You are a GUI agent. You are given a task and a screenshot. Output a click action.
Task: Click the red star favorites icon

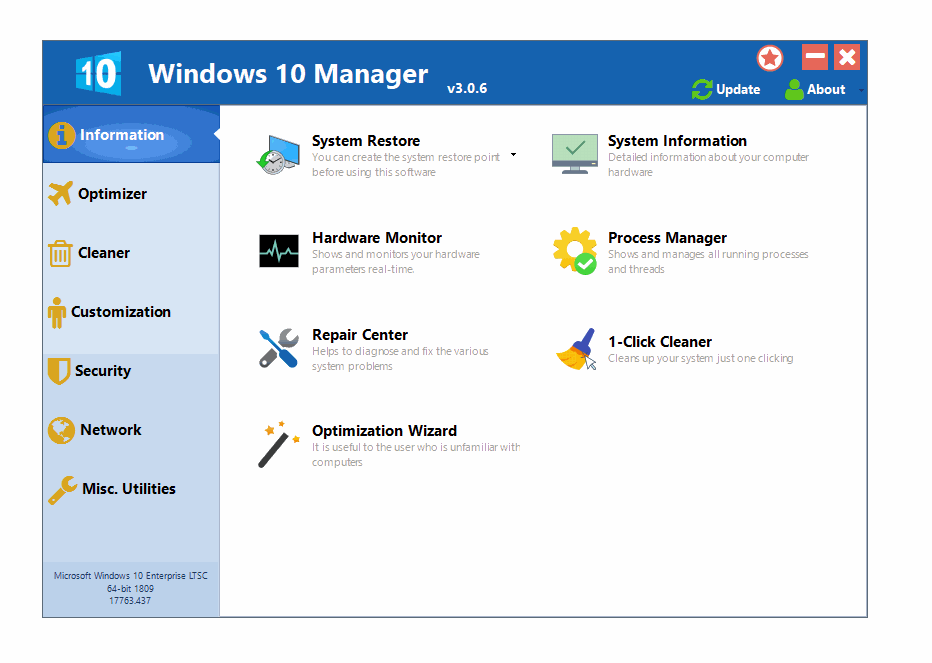[x=770, y=58]
